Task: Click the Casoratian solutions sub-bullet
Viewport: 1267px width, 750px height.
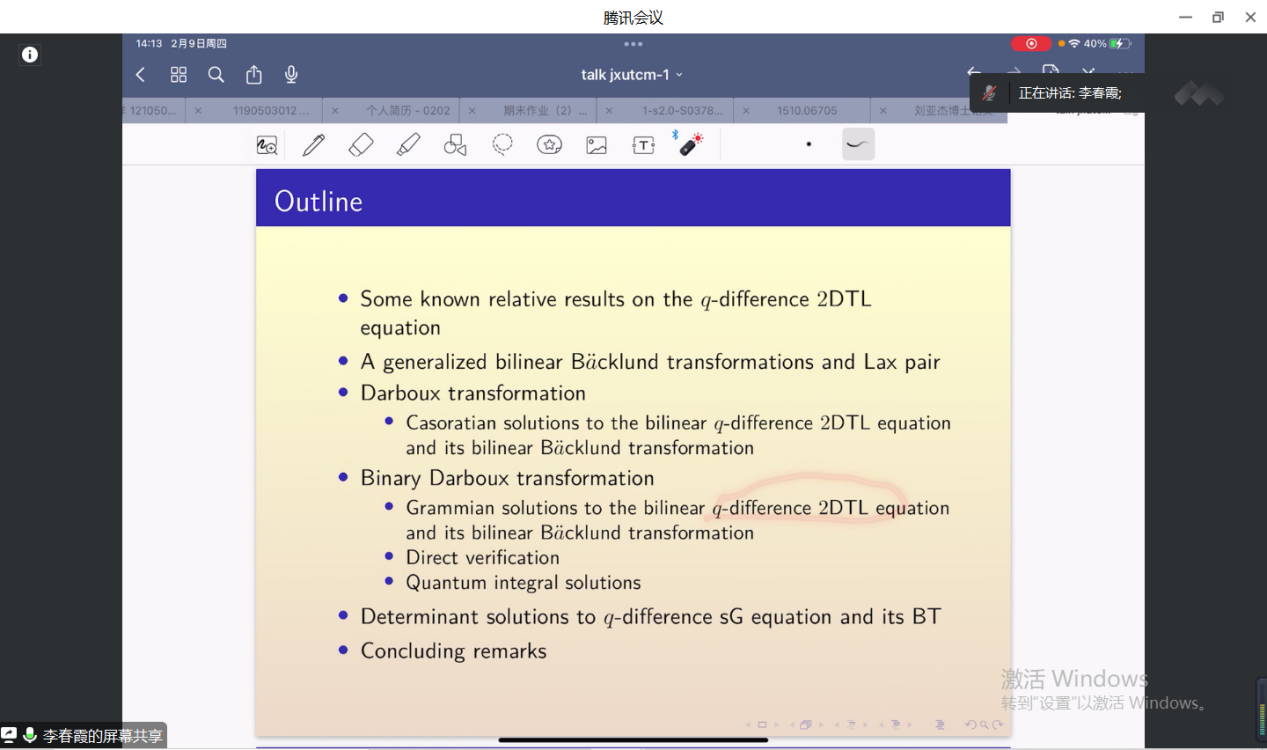Action: (678, 435)
